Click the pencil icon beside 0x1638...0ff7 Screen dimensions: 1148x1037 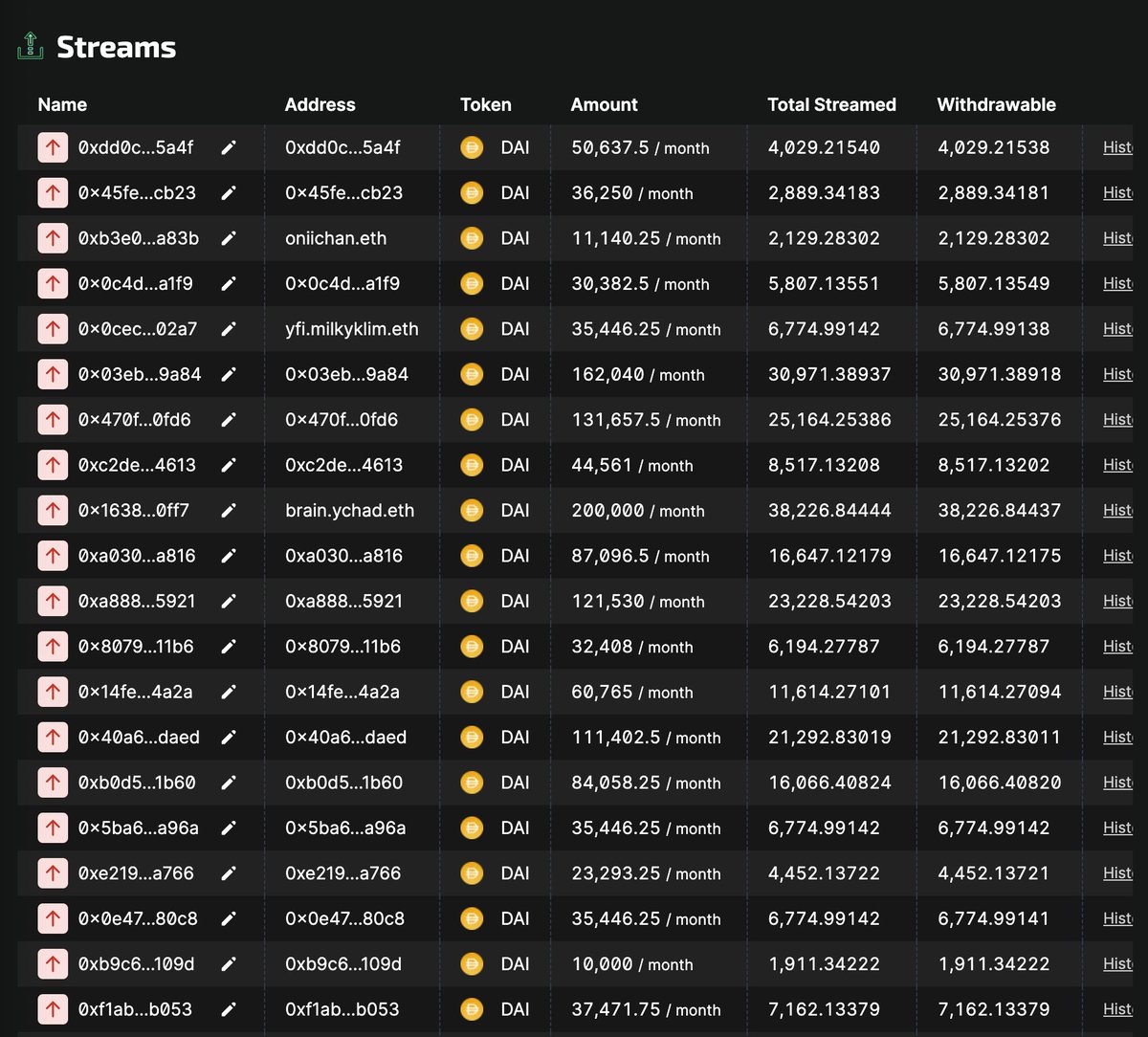coord(228,510)
